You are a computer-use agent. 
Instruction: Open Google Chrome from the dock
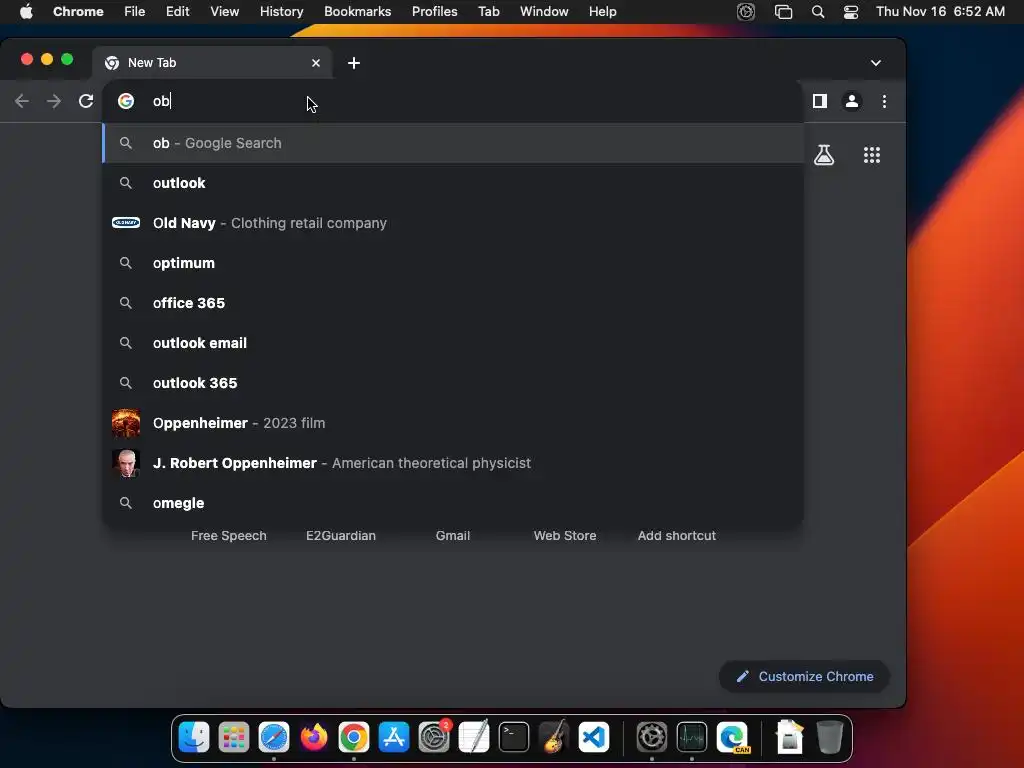353,737
